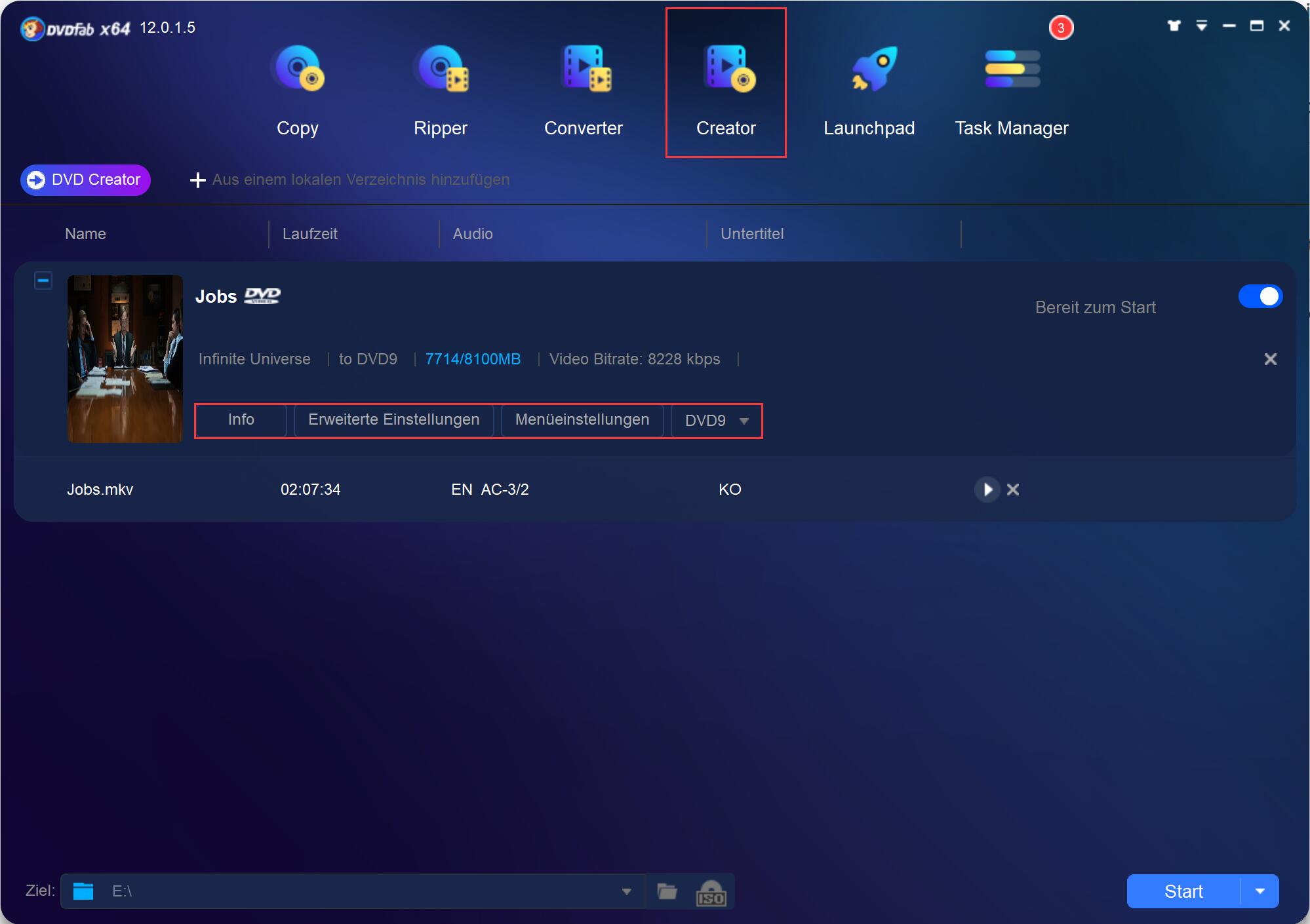This screenshot has height=924, width=1310.
Task: Preview Jobs.mkv with play button
Action: [x=987, y=490]
